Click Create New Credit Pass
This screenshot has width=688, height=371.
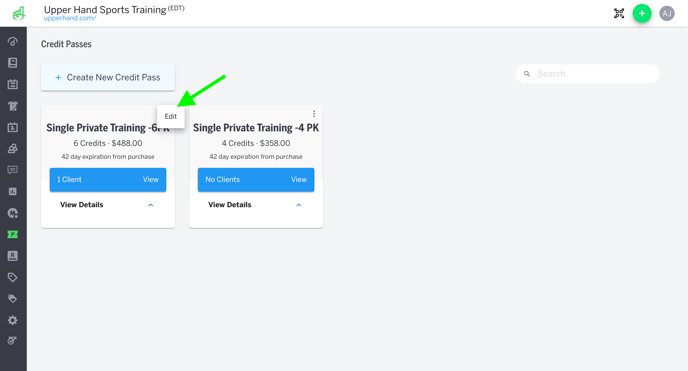108,78
